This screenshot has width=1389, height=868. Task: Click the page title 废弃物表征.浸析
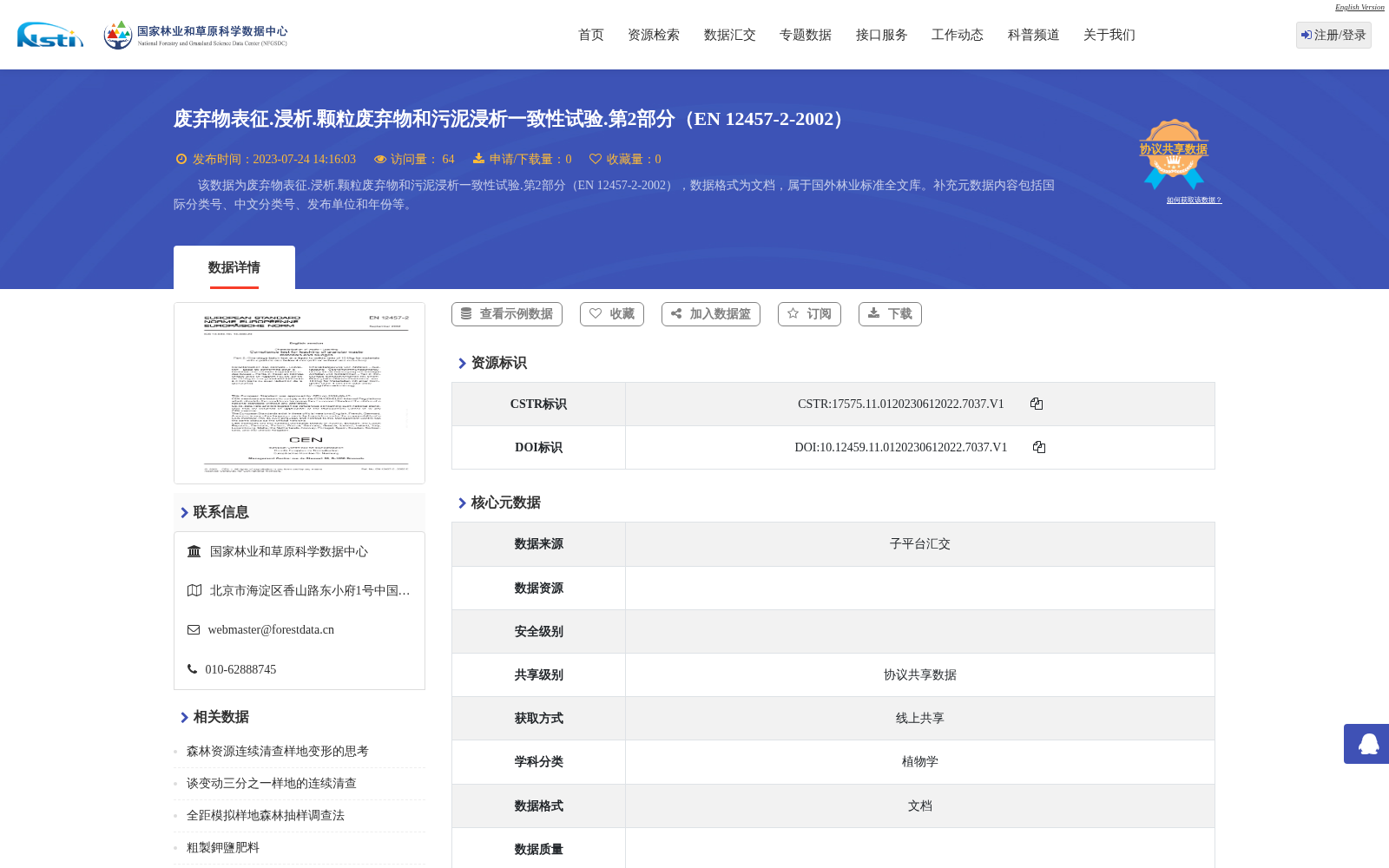click(511, 119)
